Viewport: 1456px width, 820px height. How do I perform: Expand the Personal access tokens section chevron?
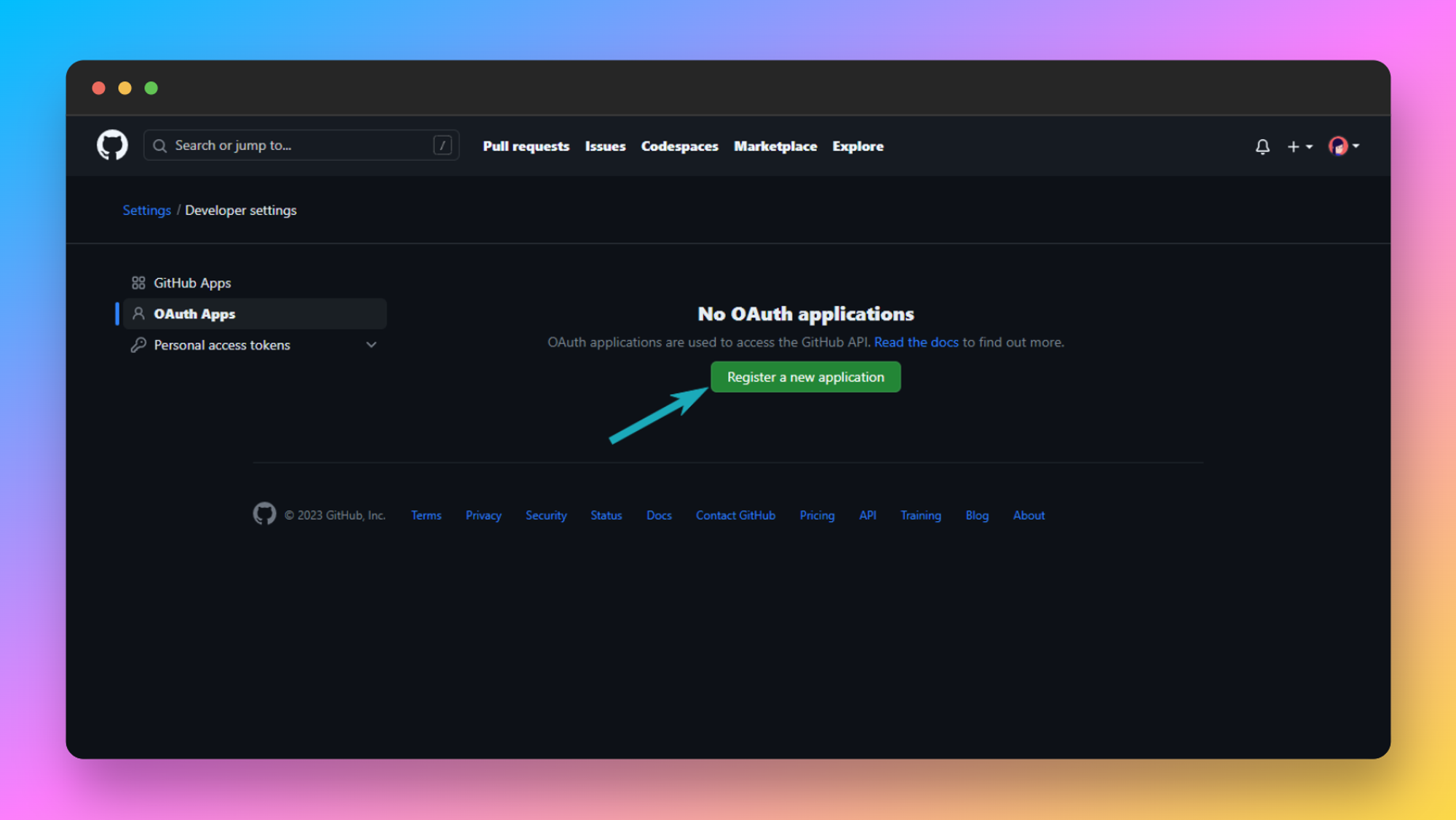372,344
